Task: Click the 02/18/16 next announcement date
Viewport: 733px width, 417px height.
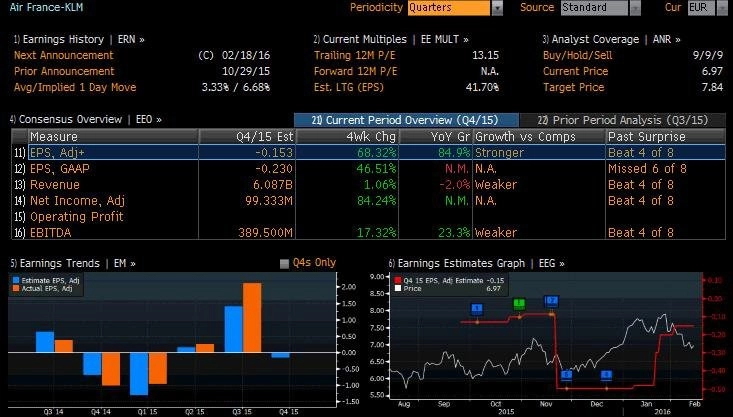Action: (246, 55)
